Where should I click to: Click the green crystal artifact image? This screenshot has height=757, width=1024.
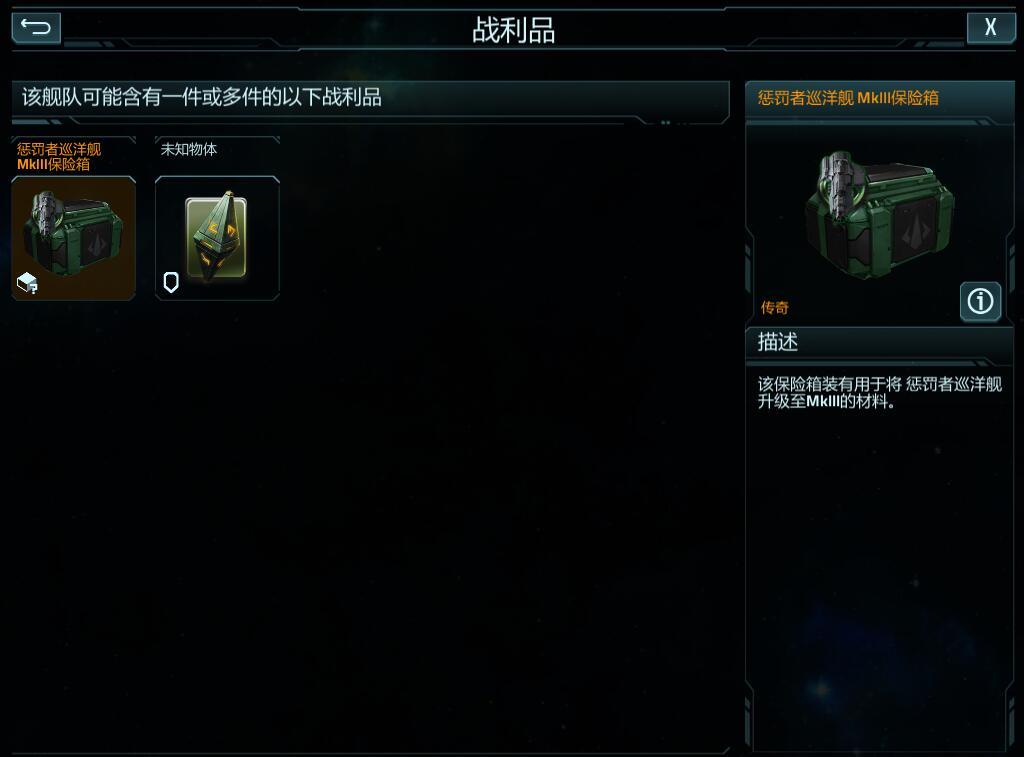tap(217, 236)
